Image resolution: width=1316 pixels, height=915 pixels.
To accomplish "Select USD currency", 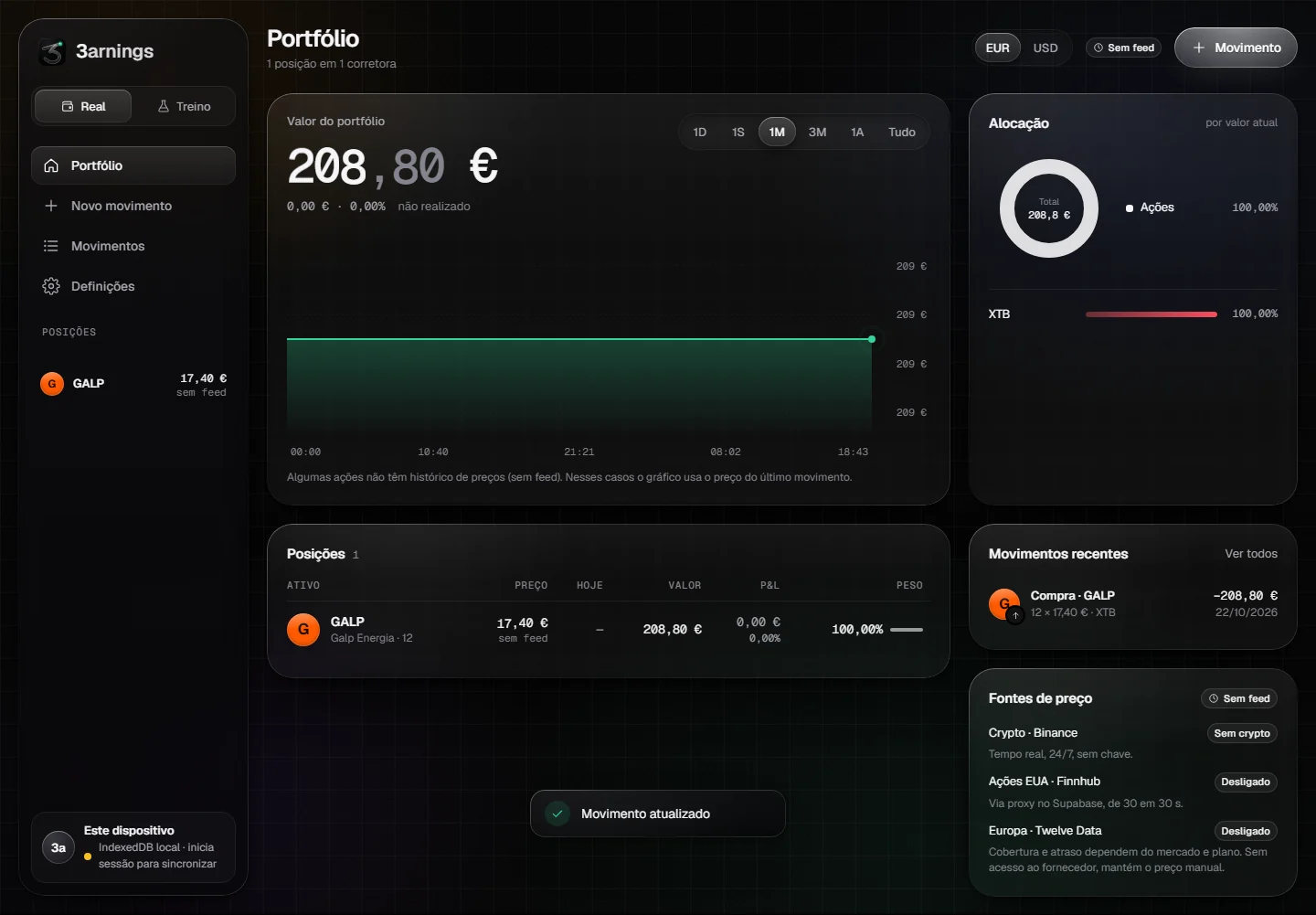I will point(1045,48).
